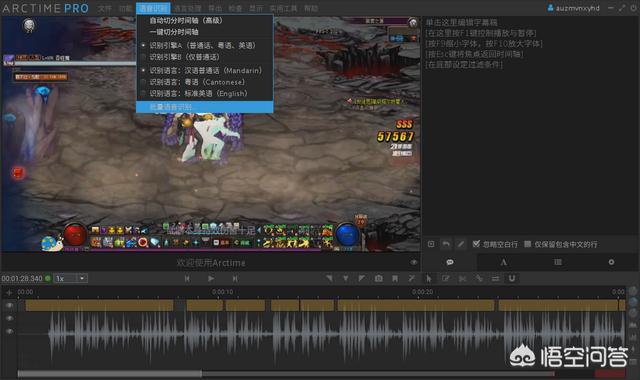This screenshot has width=640, height=380.
Task: Click the swap arrows icon in toolbar
Action: 495,278
